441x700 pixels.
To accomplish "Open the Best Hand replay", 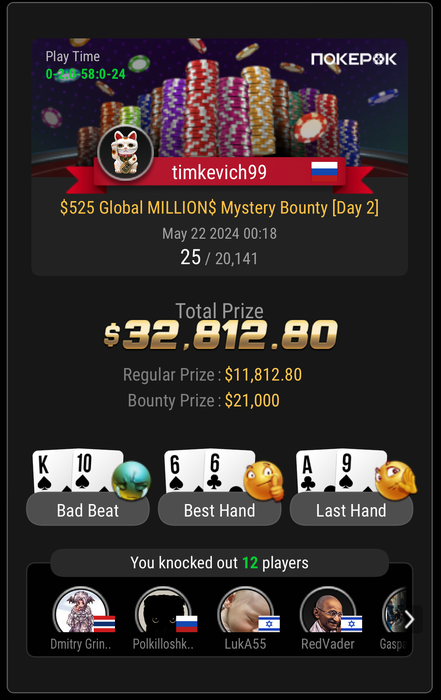I will pos(220,510).
